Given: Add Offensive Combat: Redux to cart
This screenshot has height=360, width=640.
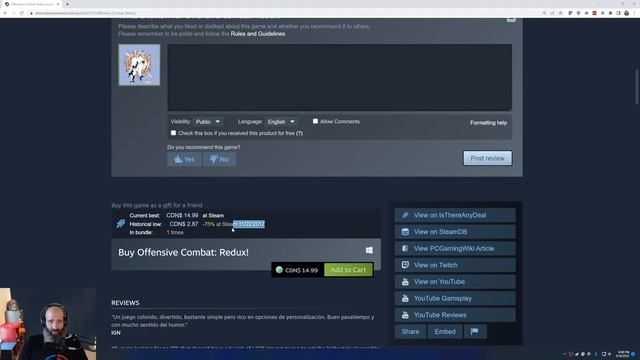Looking at the screenshot, I should 348,270.
